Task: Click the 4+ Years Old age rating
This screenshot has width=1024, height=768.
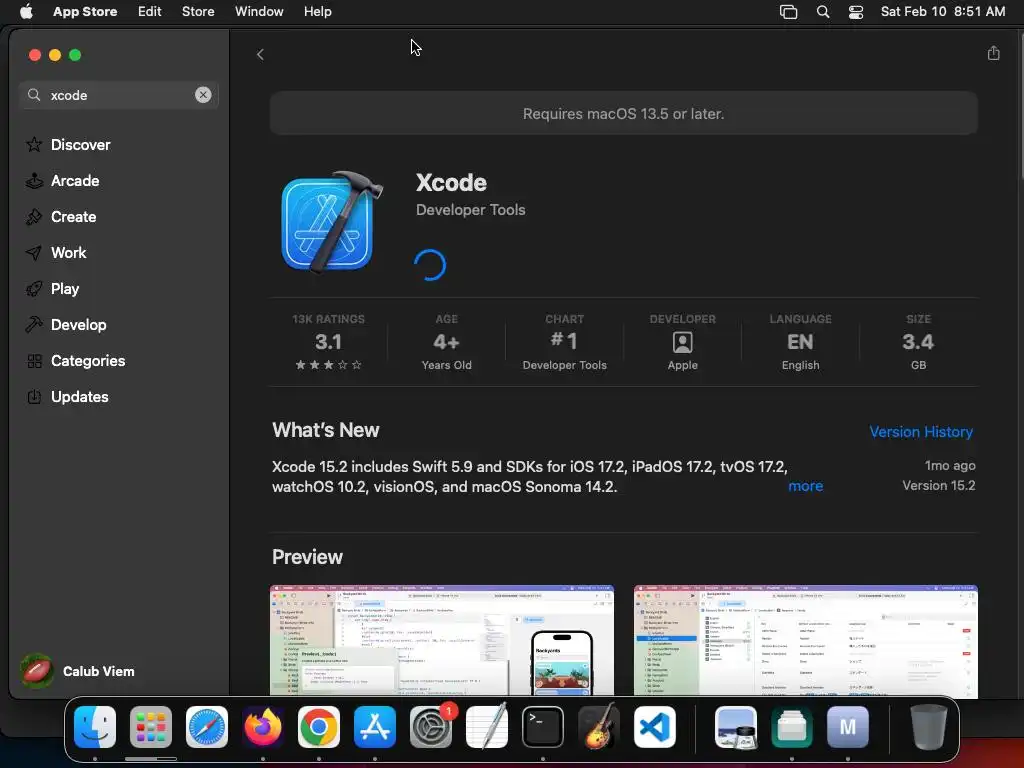Action: click(x=446, y=342)
